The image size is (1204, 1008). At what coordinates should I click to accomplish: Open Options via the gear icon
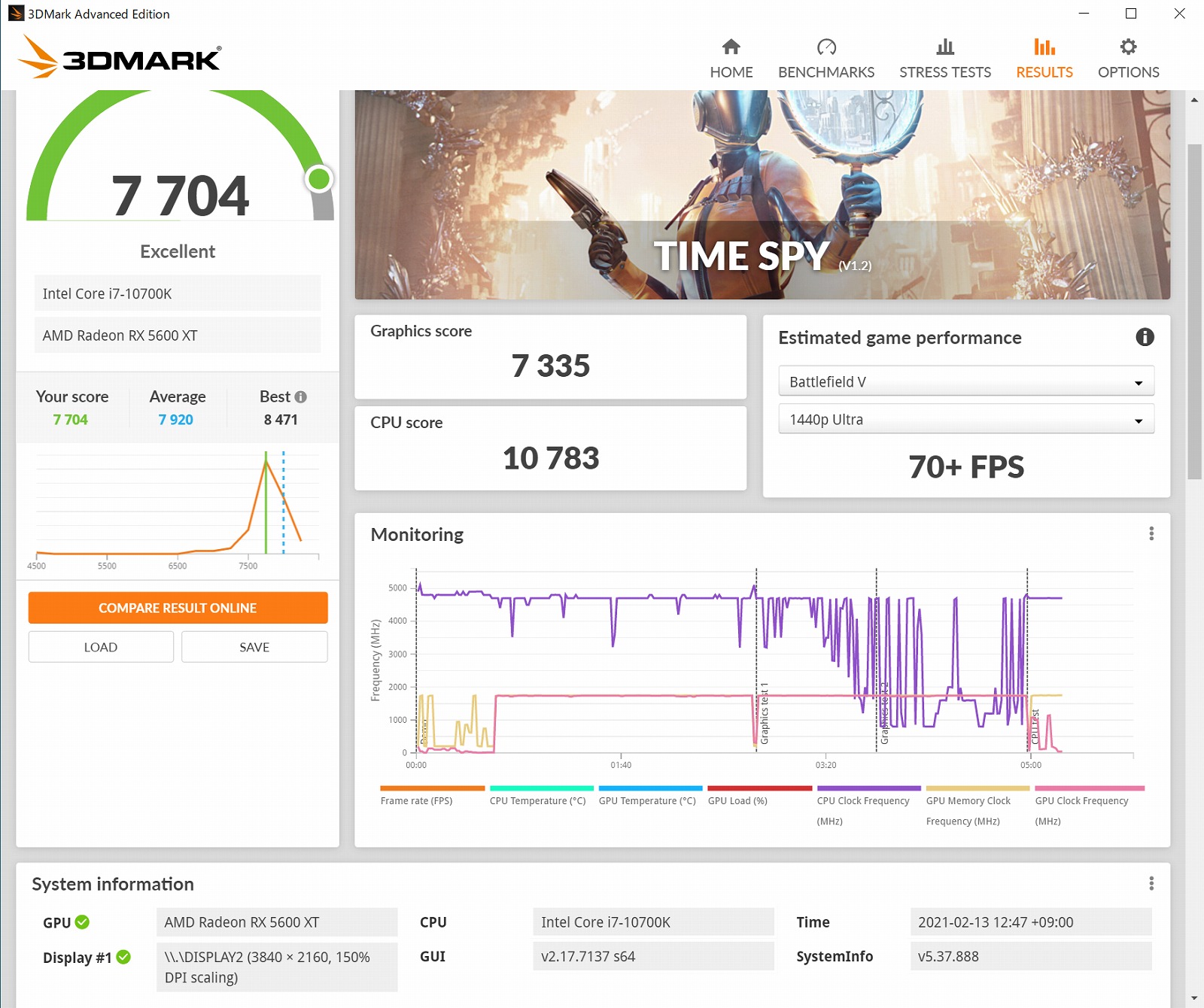pyautogui.click(x=1127, y=47)
